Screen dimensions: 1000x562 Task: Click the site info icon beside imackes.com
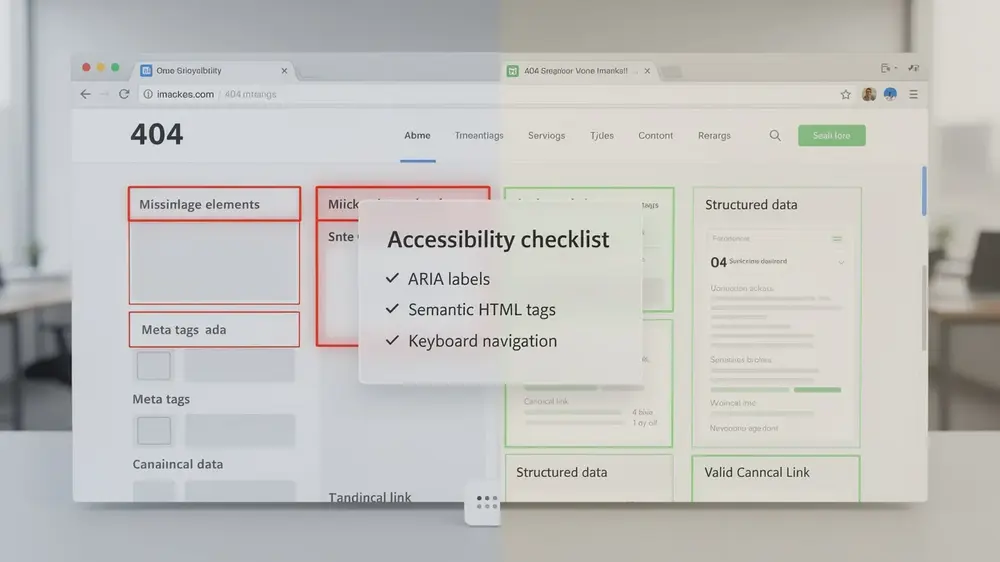[x=148, y=94]
